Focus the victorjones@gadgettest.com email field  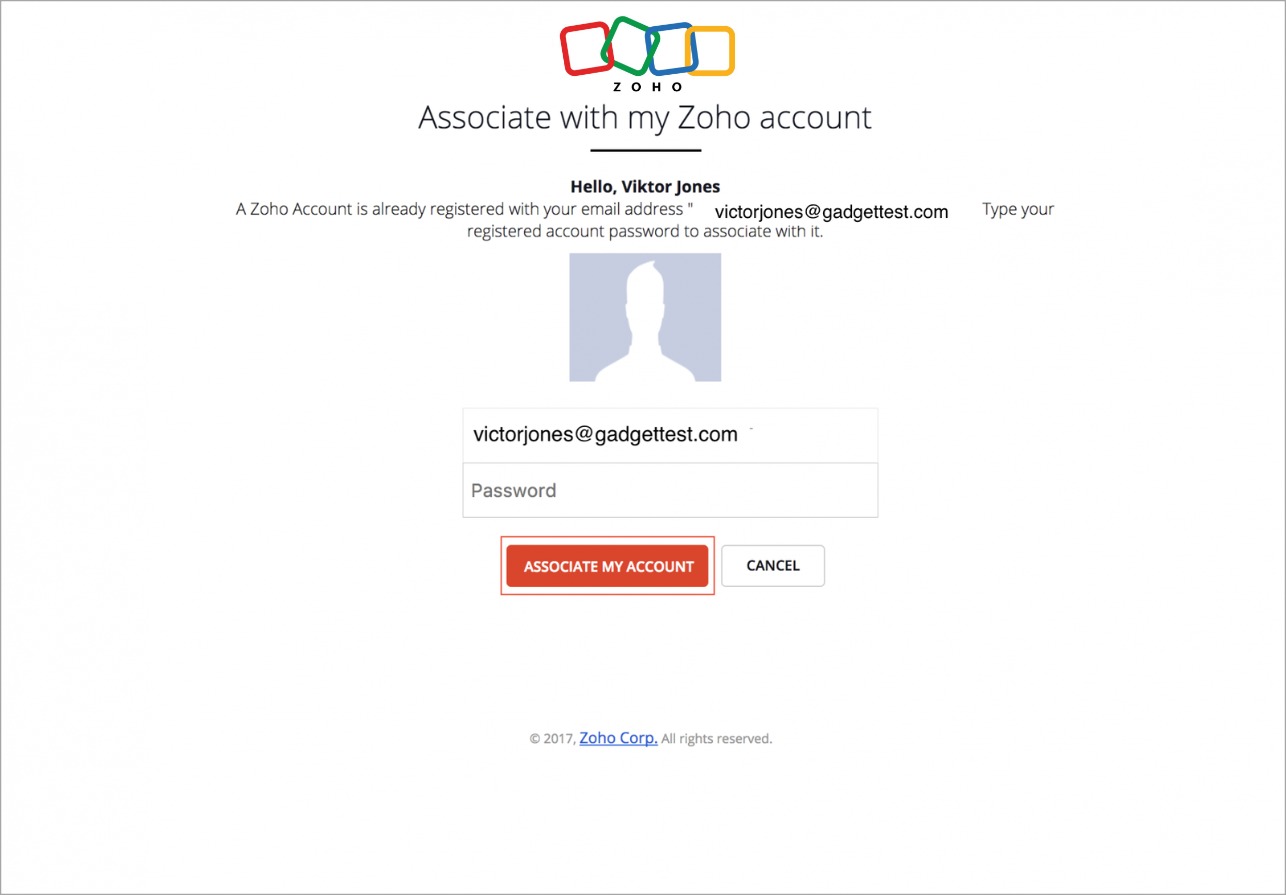tap(670, 435)
